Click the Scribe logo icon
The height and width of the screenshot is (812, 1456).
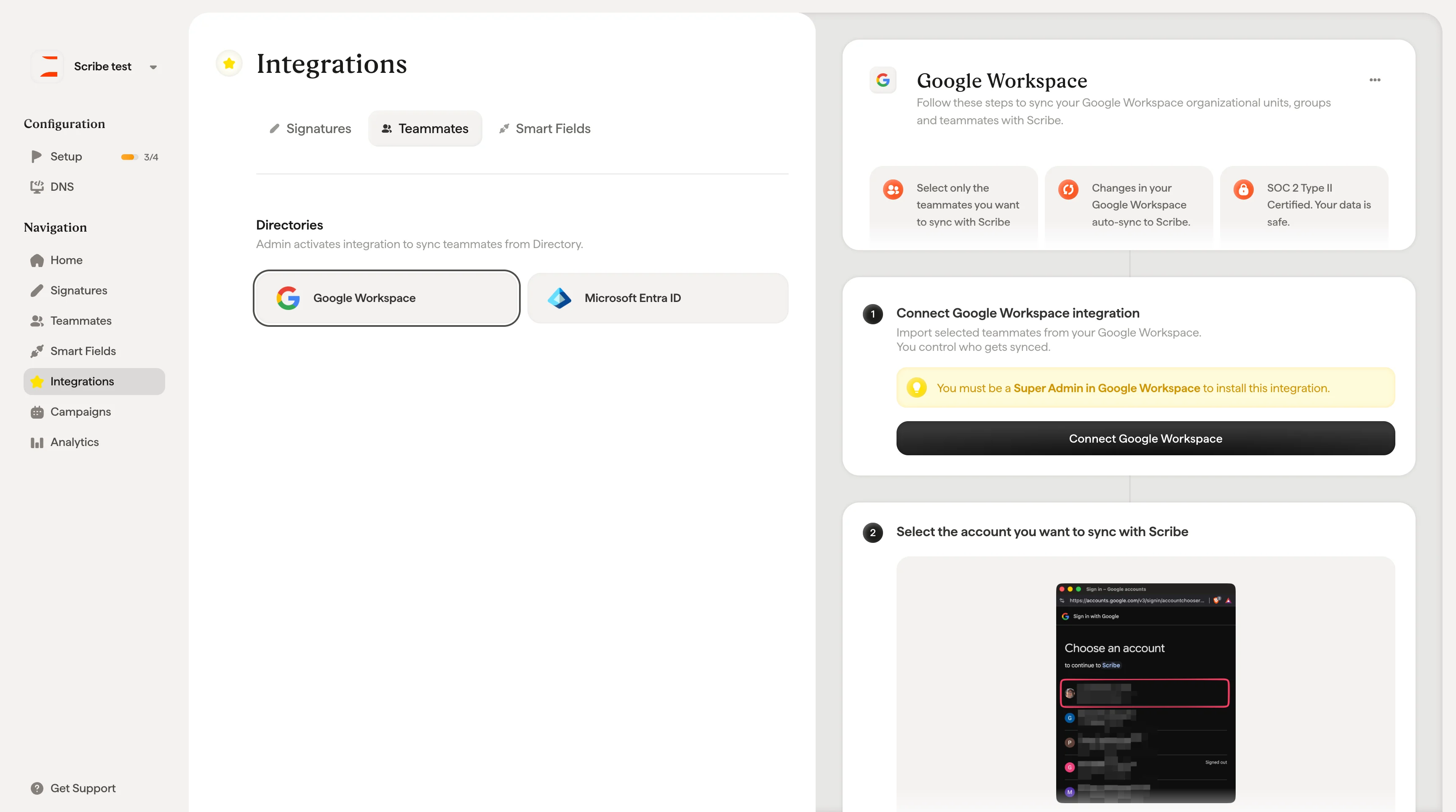click(48, 67)
